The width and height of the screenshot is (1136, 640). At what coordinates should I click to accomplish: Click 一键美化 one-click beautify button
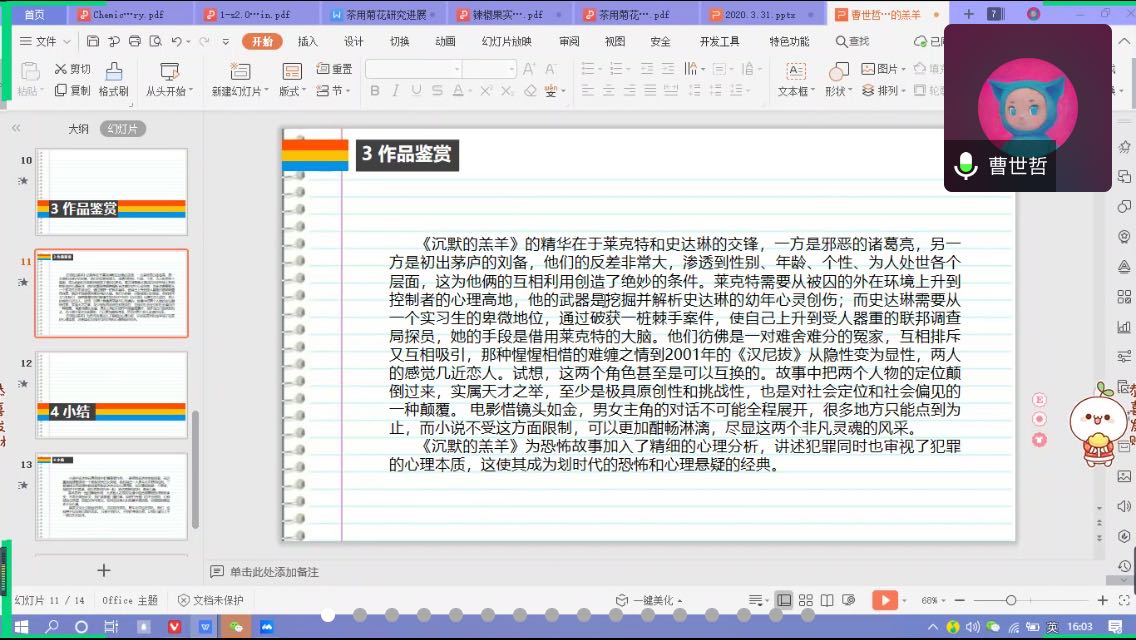pyautogui.click(x=649, y=600)
